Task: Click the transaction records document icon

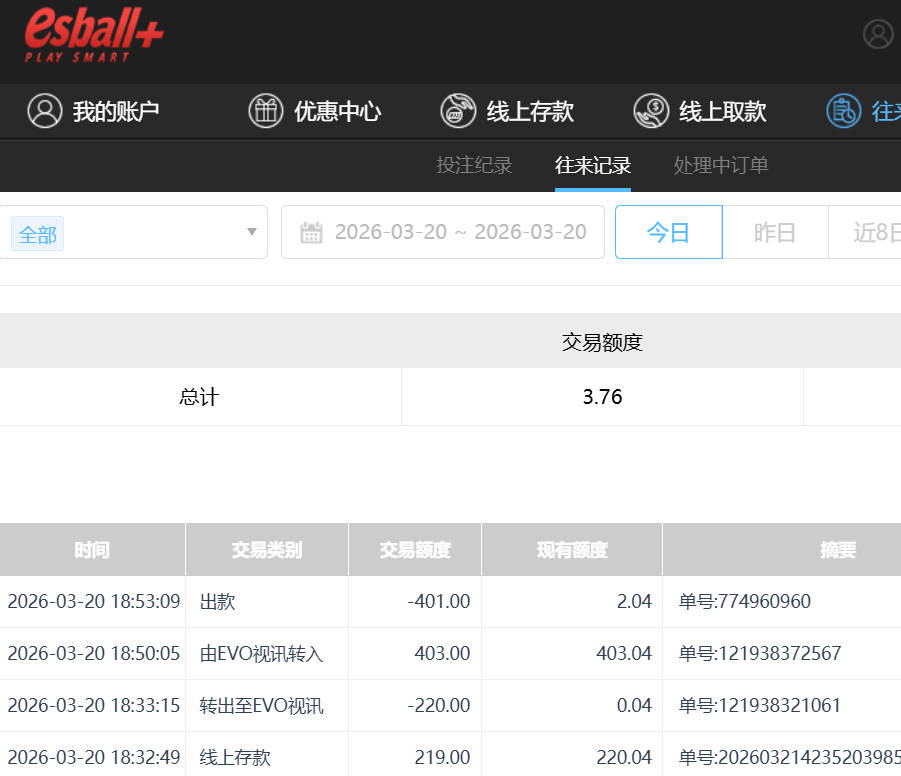Action: (843, 111)
